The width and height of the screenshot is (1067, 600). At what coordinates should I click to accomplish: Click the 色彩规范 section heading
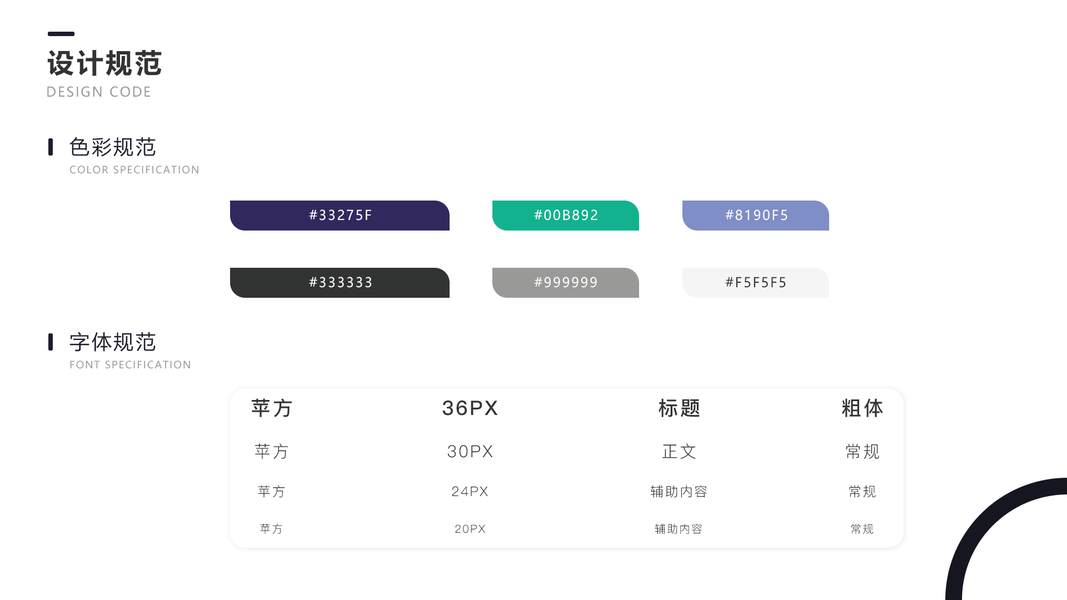tap(112, 147)
